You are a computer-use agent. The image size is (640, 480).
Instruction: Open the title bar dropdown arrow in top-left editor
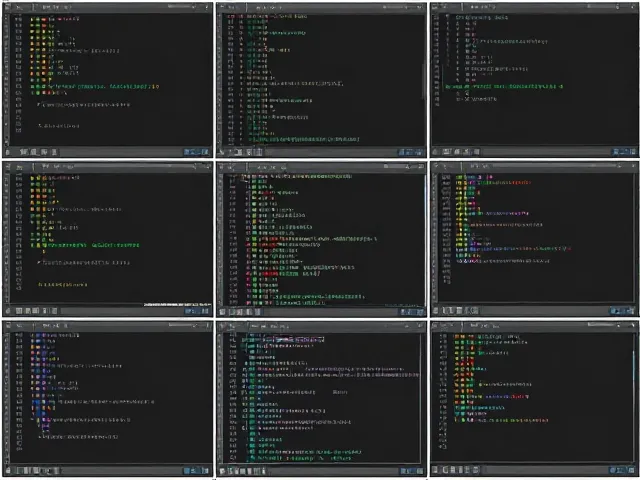pyautogui.click(x=195, y=7)
